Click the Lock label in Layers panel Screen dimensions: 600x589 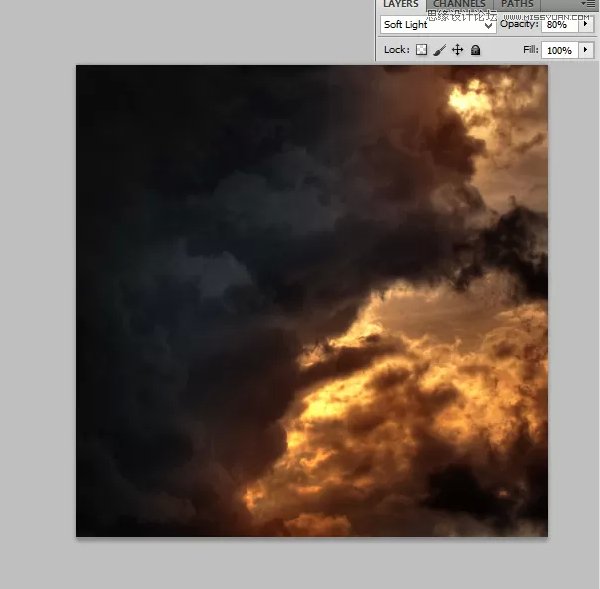coord(396,50)
